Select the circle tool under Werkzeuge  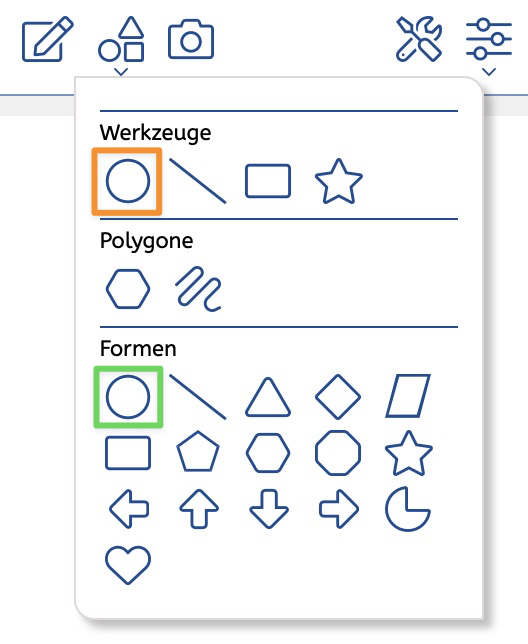[128, 181]
